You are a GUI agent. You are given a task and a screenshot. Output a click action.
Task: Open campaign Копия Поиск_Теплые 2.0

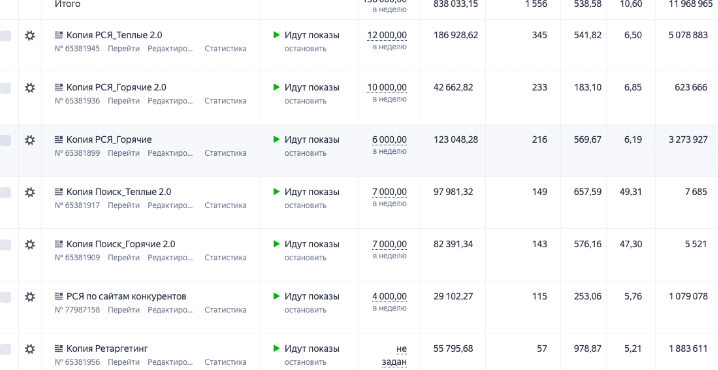(119, 192)
